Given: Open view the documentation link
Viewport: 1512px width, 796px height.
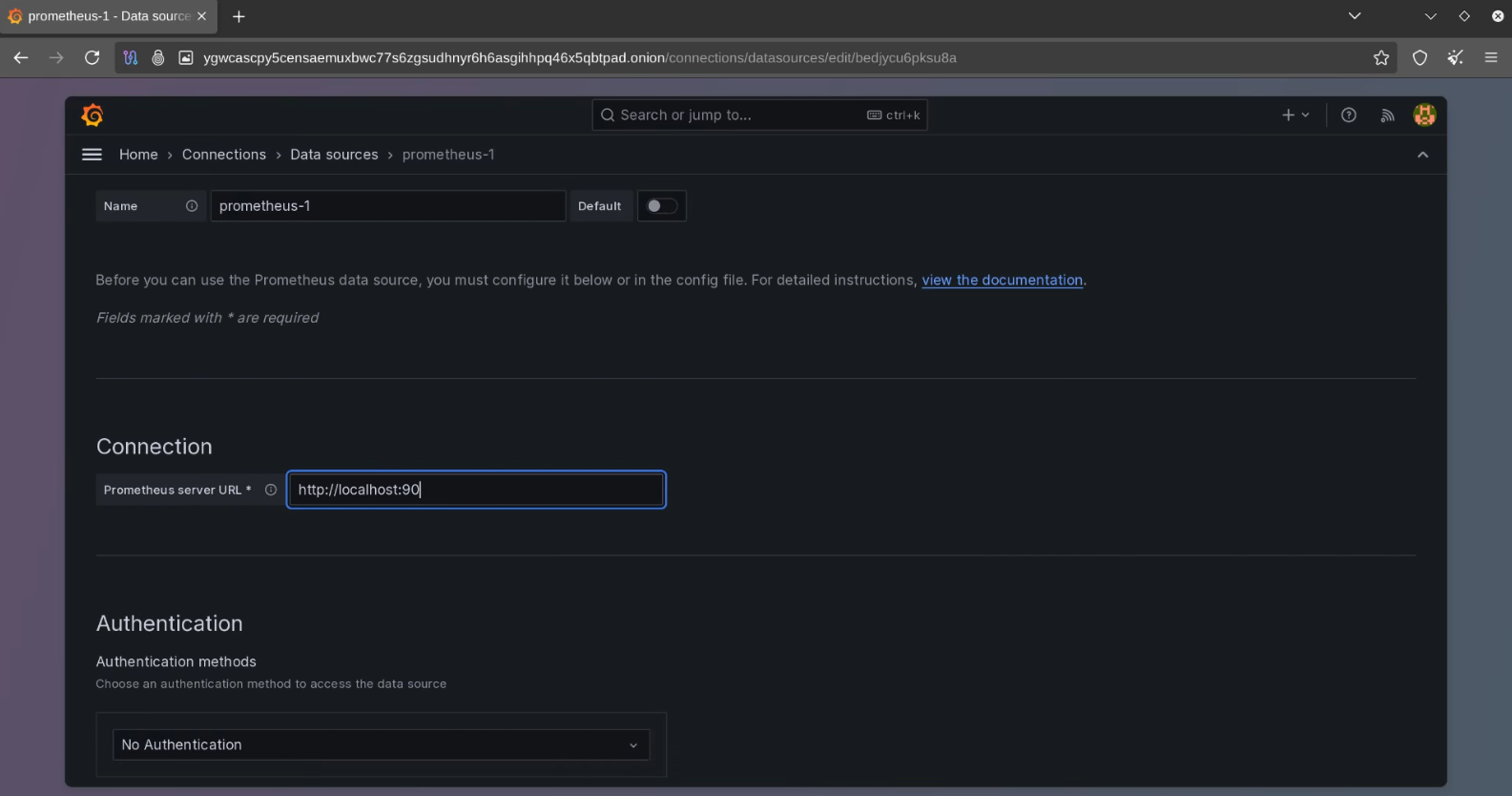Looking at the screenshot, I should click(x=1003, y=280).
